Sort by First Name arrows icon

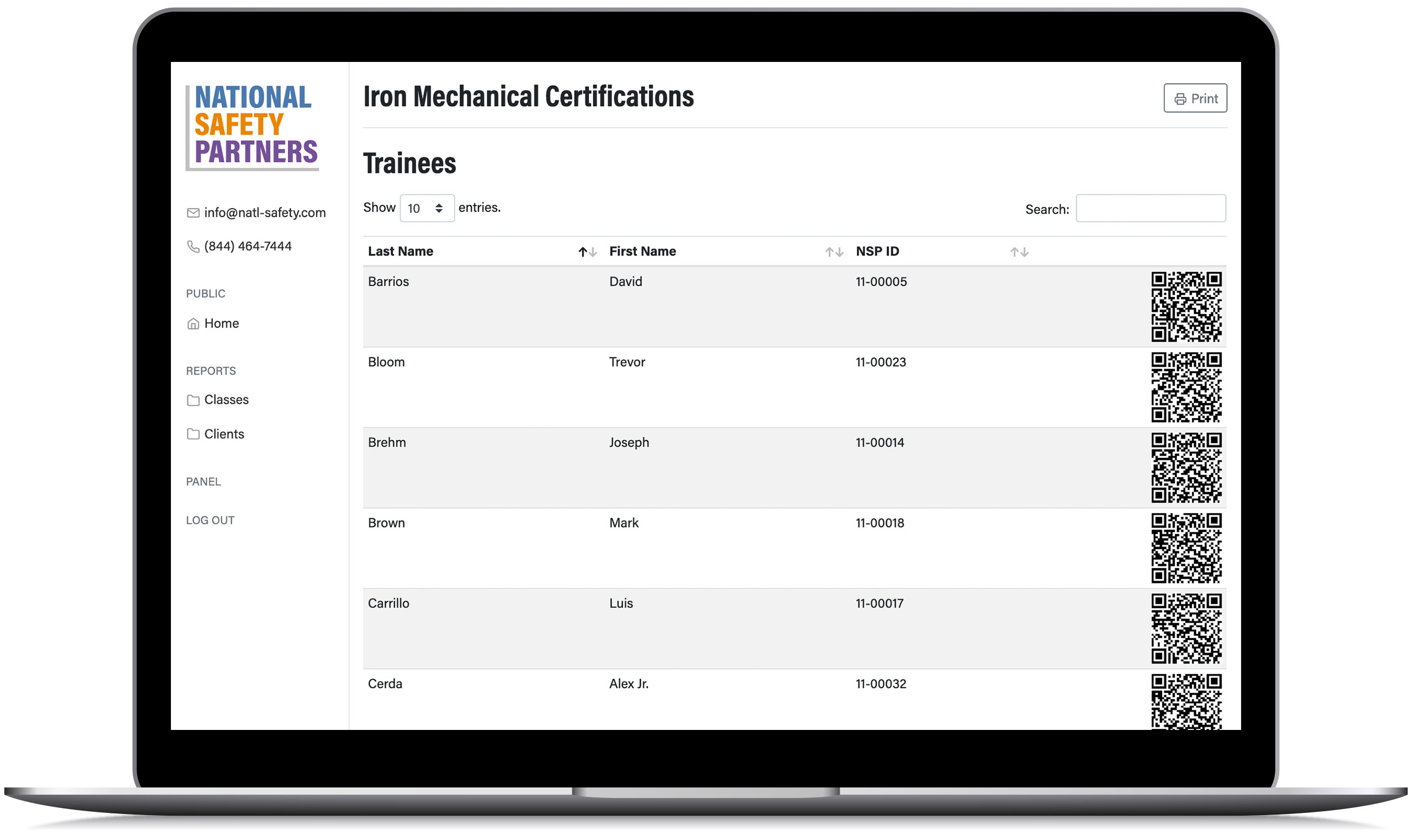click(x=833, y=252)
